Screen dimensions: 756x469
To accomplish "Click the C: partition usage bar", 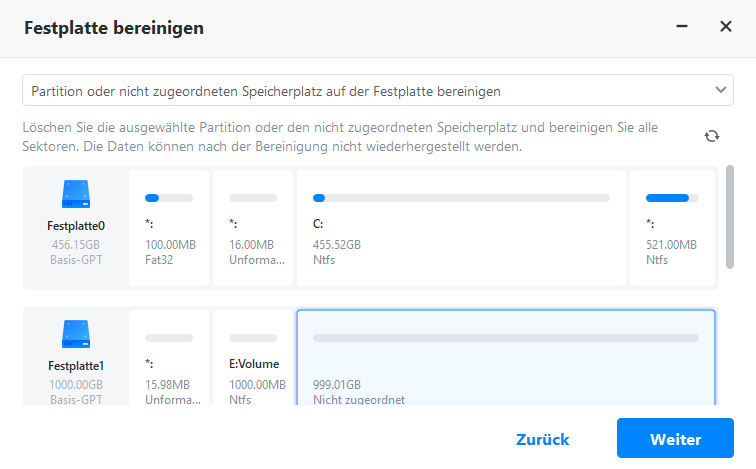I will tap(461, 198).
